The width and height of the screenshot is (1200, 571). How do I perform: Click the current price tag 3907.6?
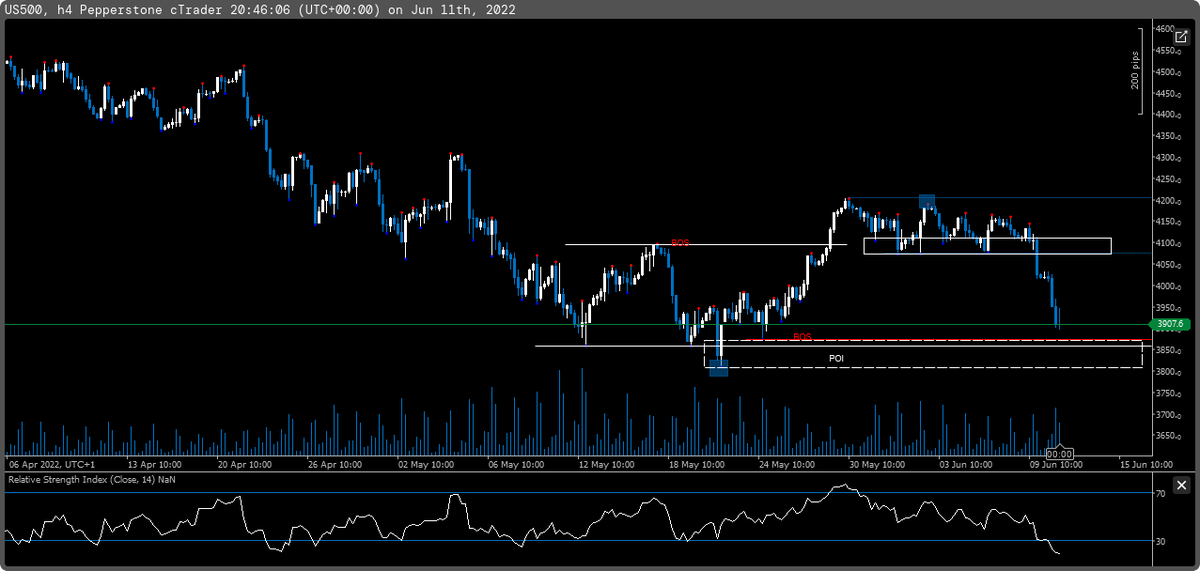(x=1169, y=324)
